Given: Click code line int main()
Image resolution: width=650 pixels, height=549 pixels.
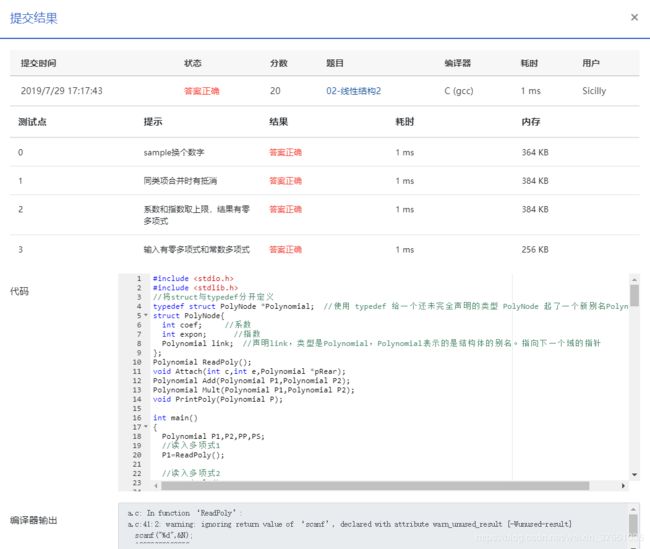Looking at the screenshot, I should 175,418.
